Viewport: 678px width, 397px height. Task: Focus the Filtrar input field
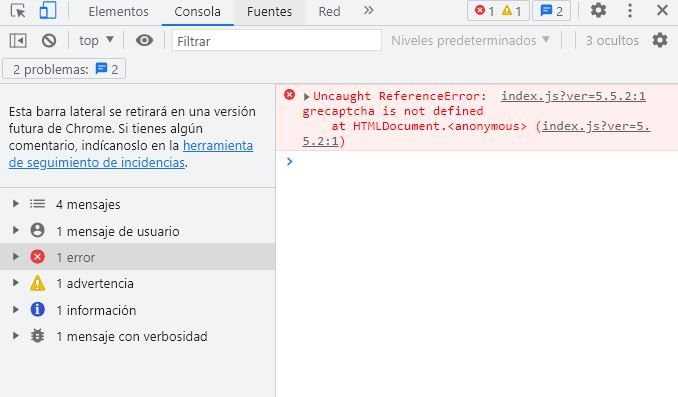click(277, 41)
